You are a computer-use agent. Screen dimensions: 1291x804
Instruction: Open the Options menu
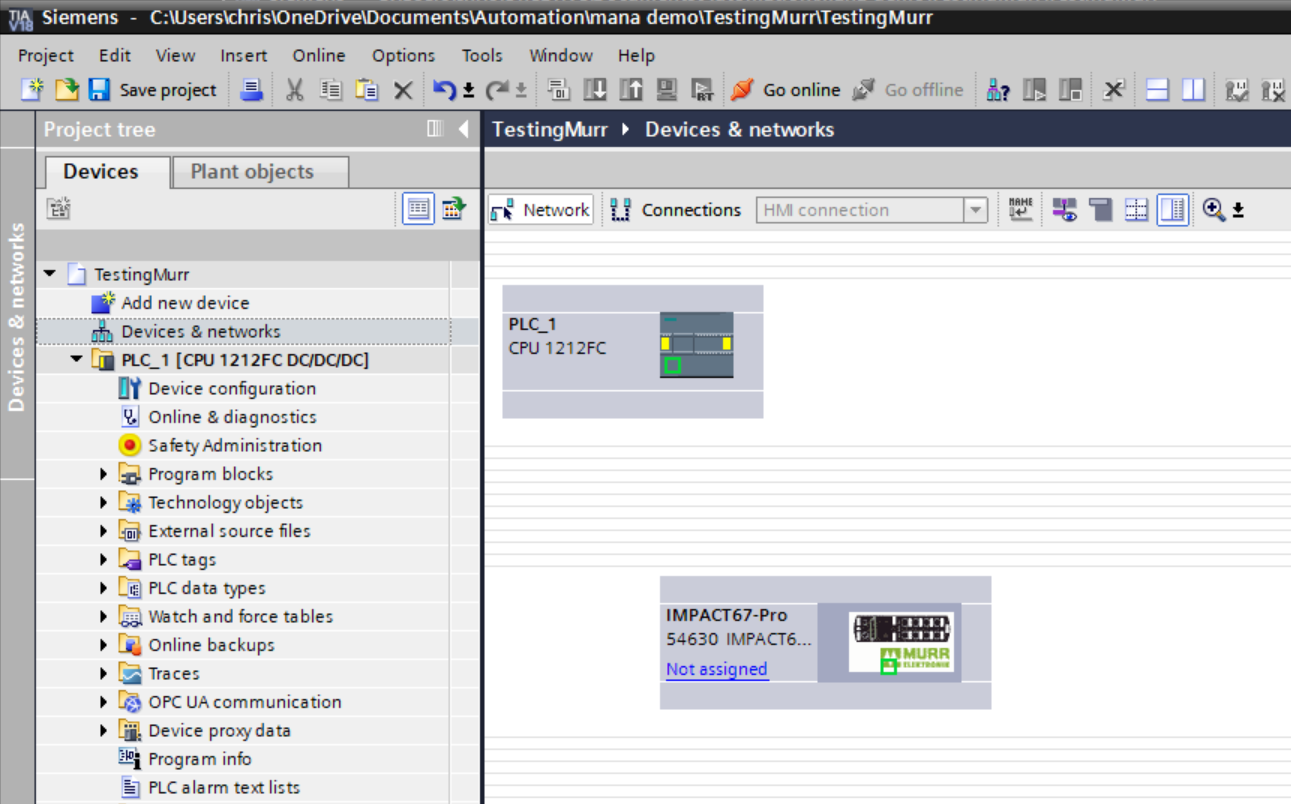pyautogui.click(x=404, y=55)
